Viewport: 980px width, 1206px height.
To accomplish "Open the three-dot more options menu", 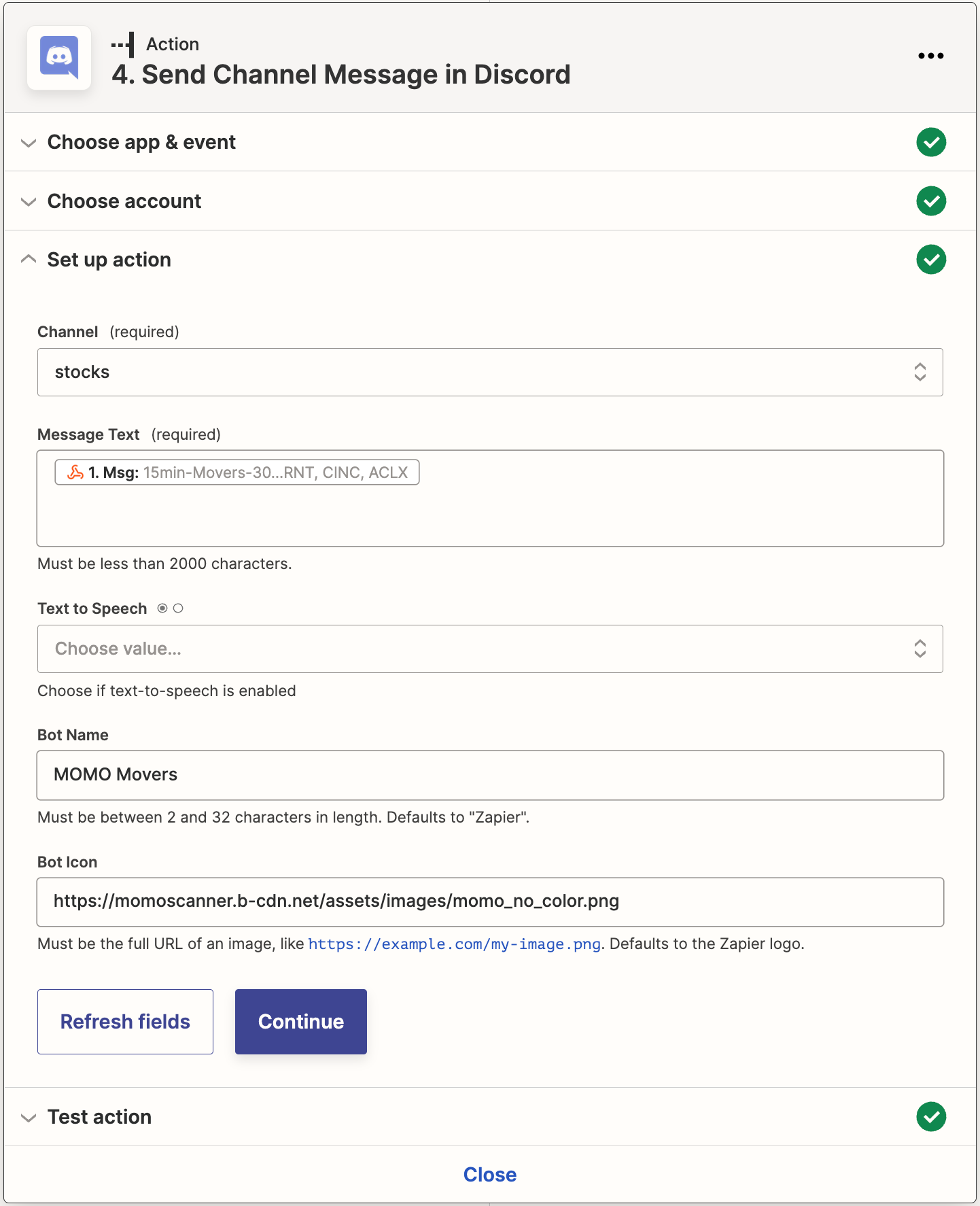I will [x=930, y=56].
